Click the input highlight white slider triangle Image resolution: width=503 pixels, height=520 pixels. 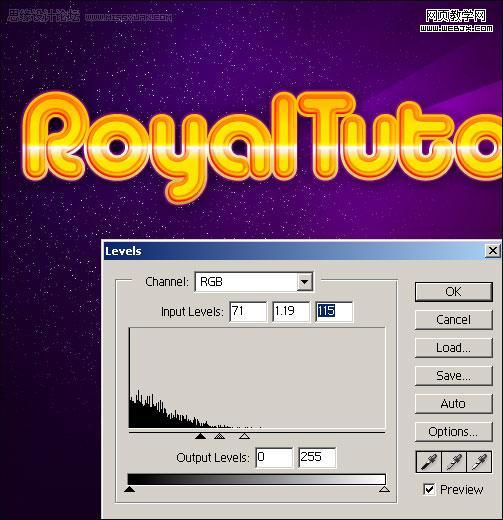tap(244, 436)
